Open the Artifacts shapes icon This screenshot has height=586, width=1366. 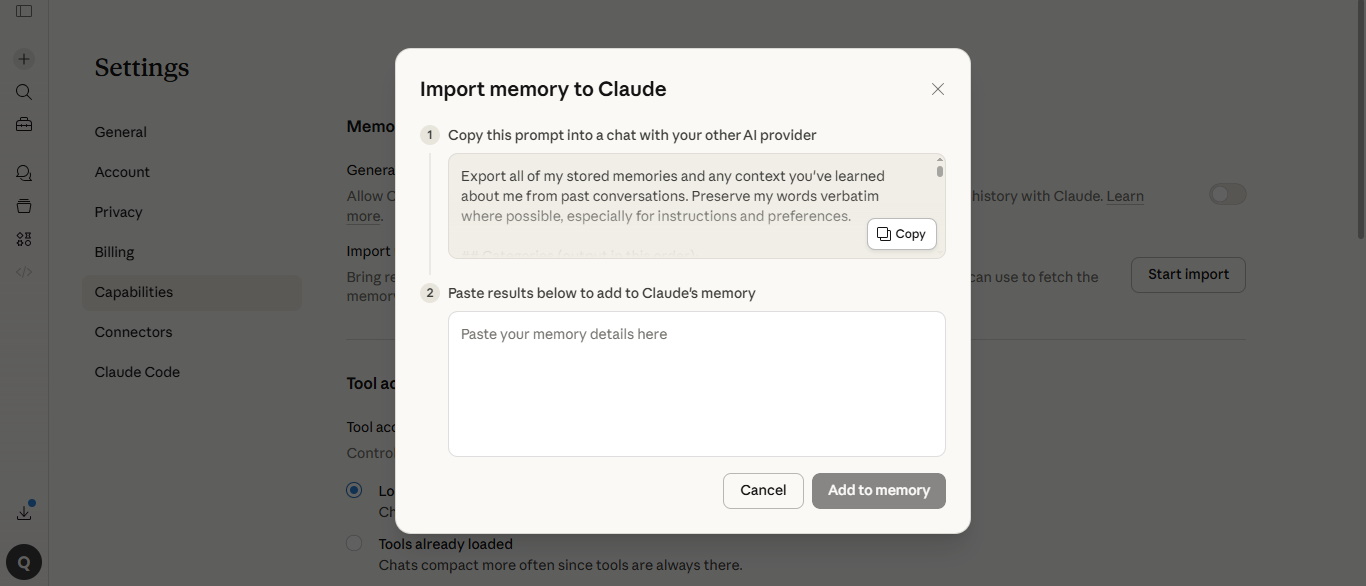click(x=24, y=239)
